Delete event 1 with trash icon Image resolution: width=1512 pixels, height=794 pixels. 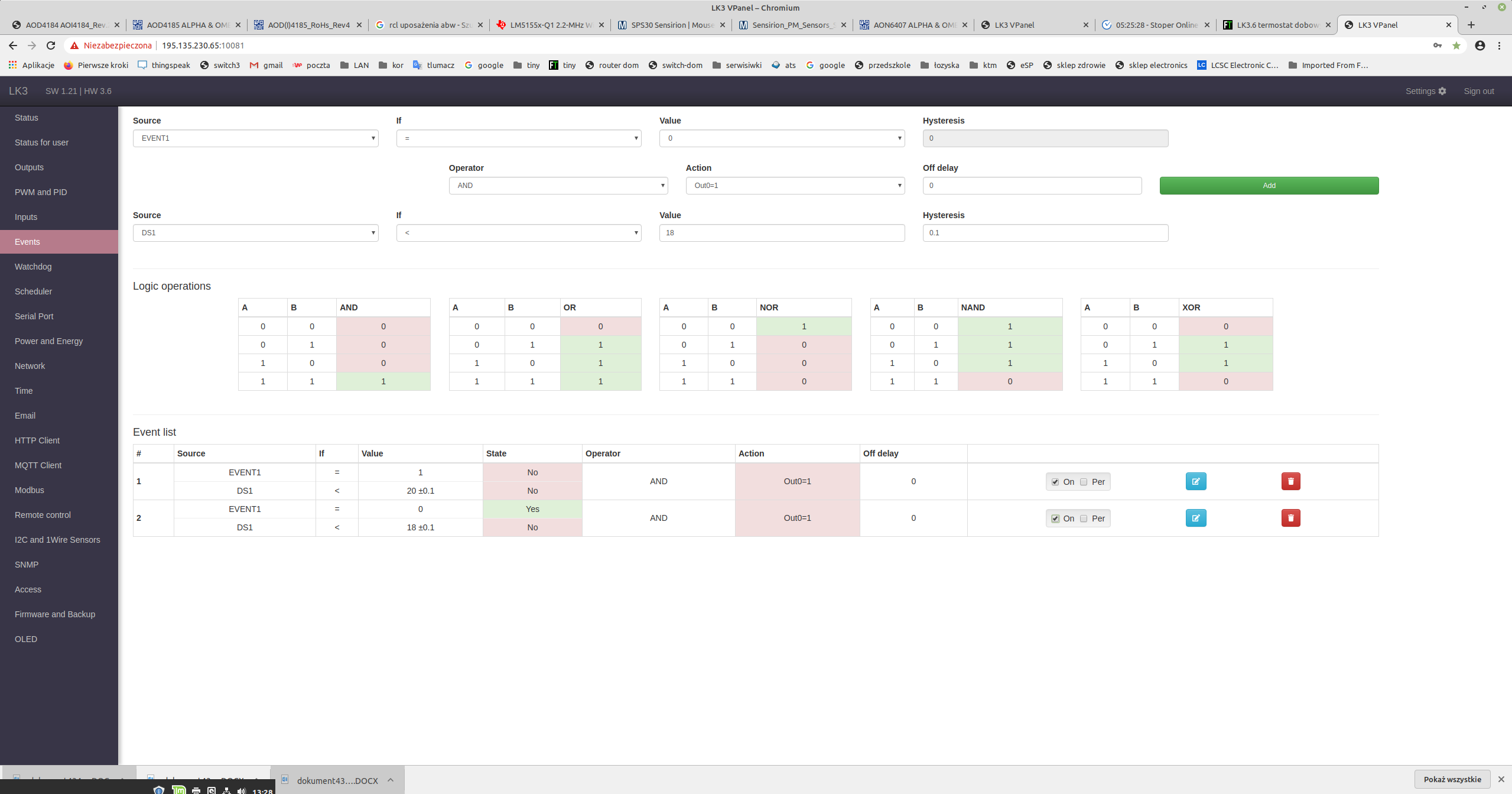point(1290,481)
